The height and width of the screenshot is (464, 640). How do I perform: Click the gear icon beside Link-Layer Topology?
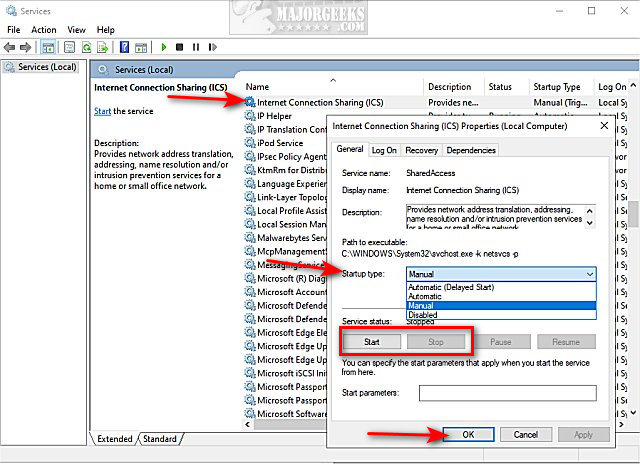point(250,197)
